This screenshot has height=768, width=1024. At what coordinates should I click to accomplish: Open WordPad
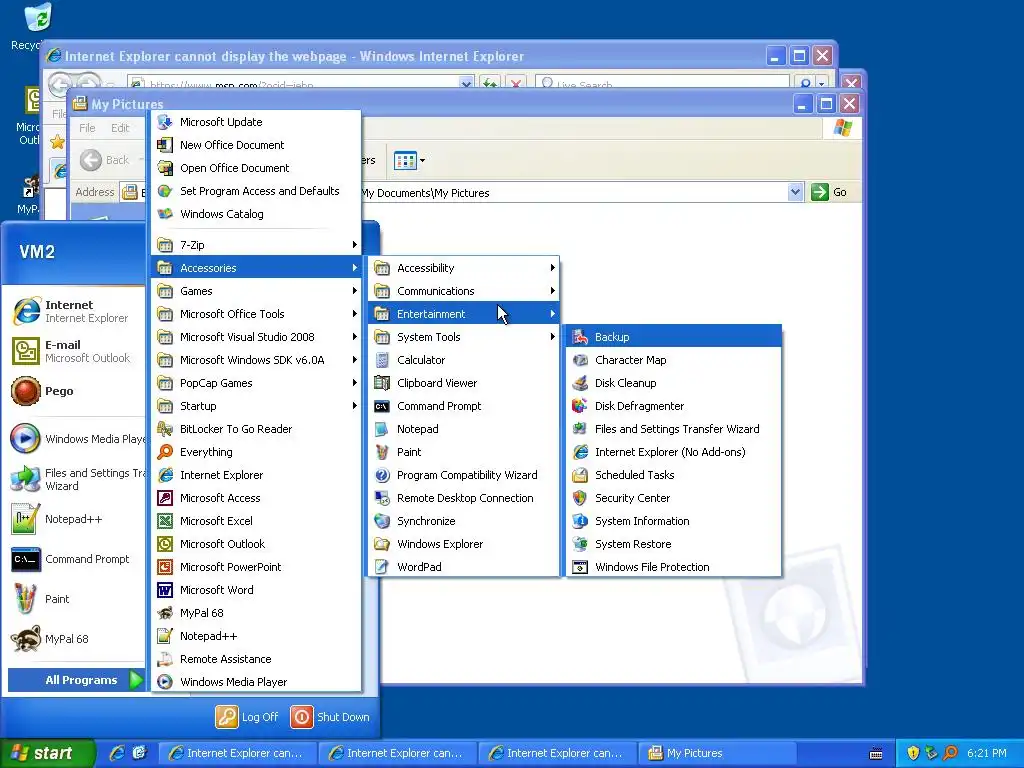pyautogui.click(x=464, y=567)
